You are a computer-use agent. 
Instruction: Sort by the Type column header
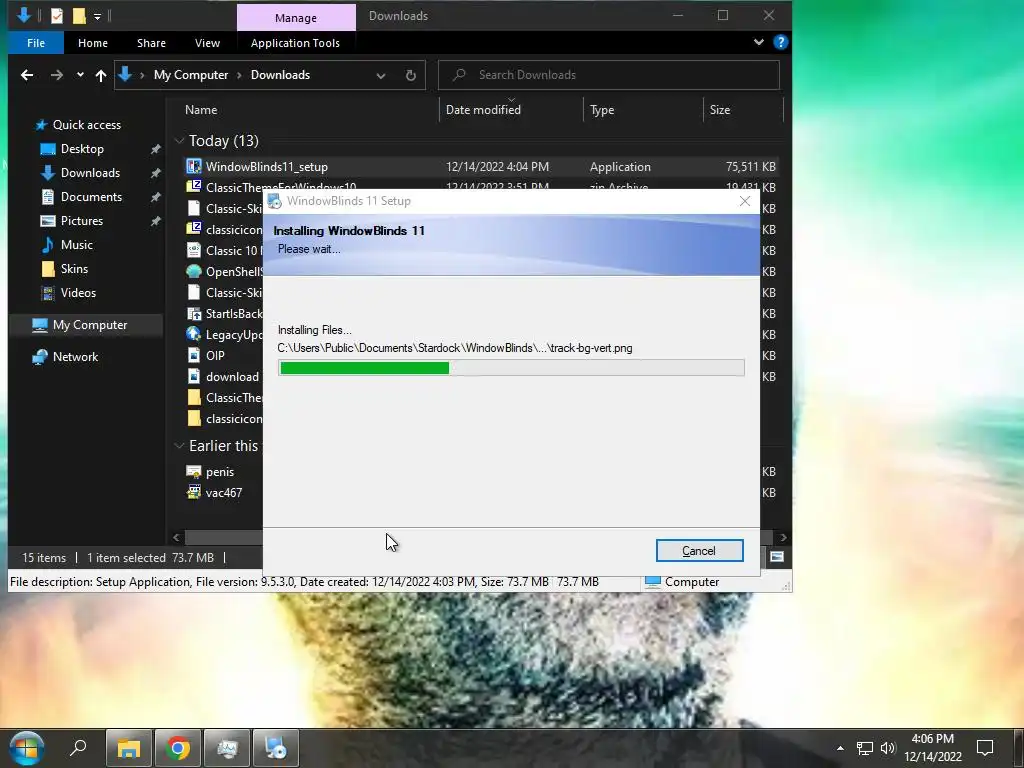click(x=602, y=110)
